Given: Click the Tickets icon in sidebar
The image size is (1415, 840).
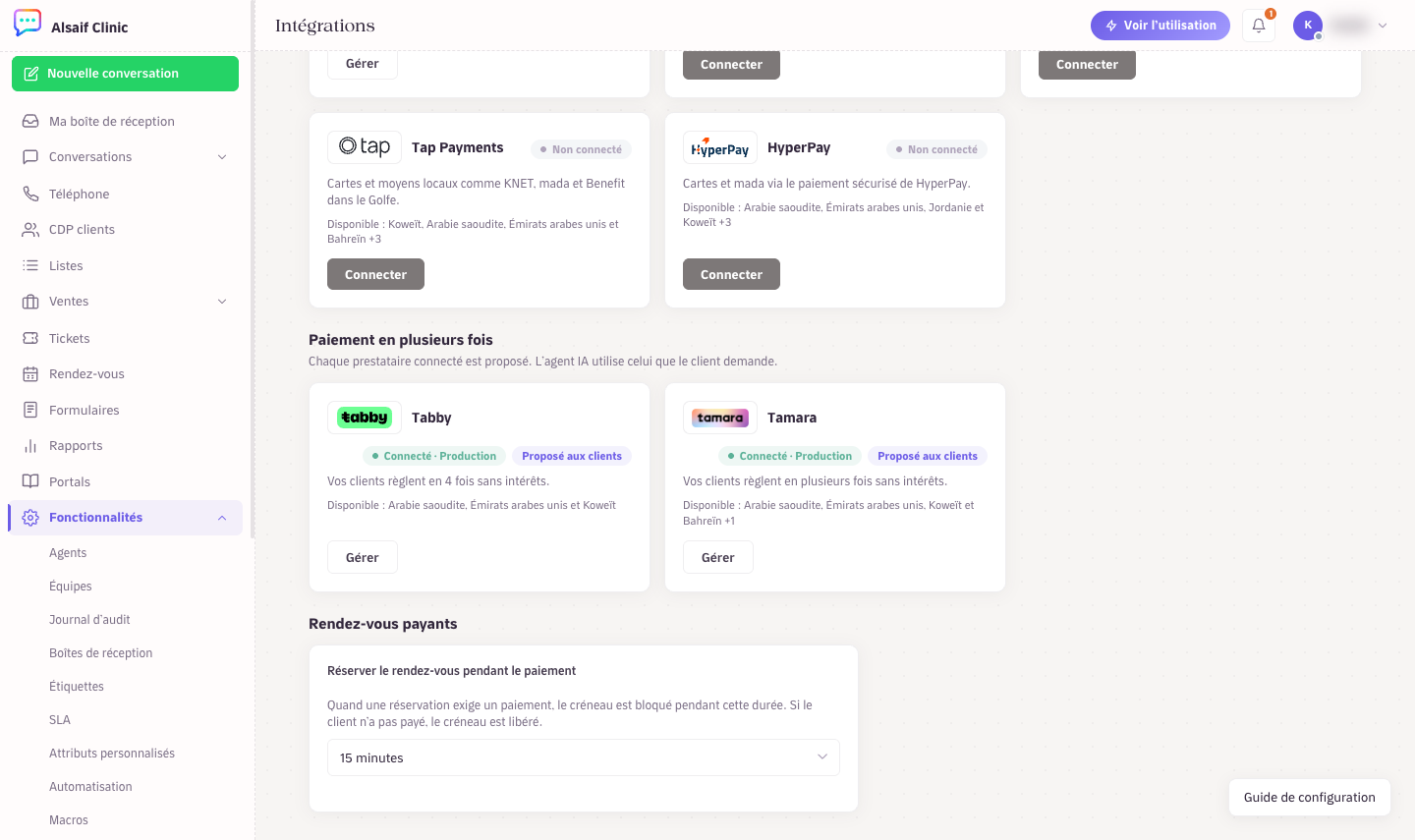Looking at the screenshot, I should click(x=30, y=338).
